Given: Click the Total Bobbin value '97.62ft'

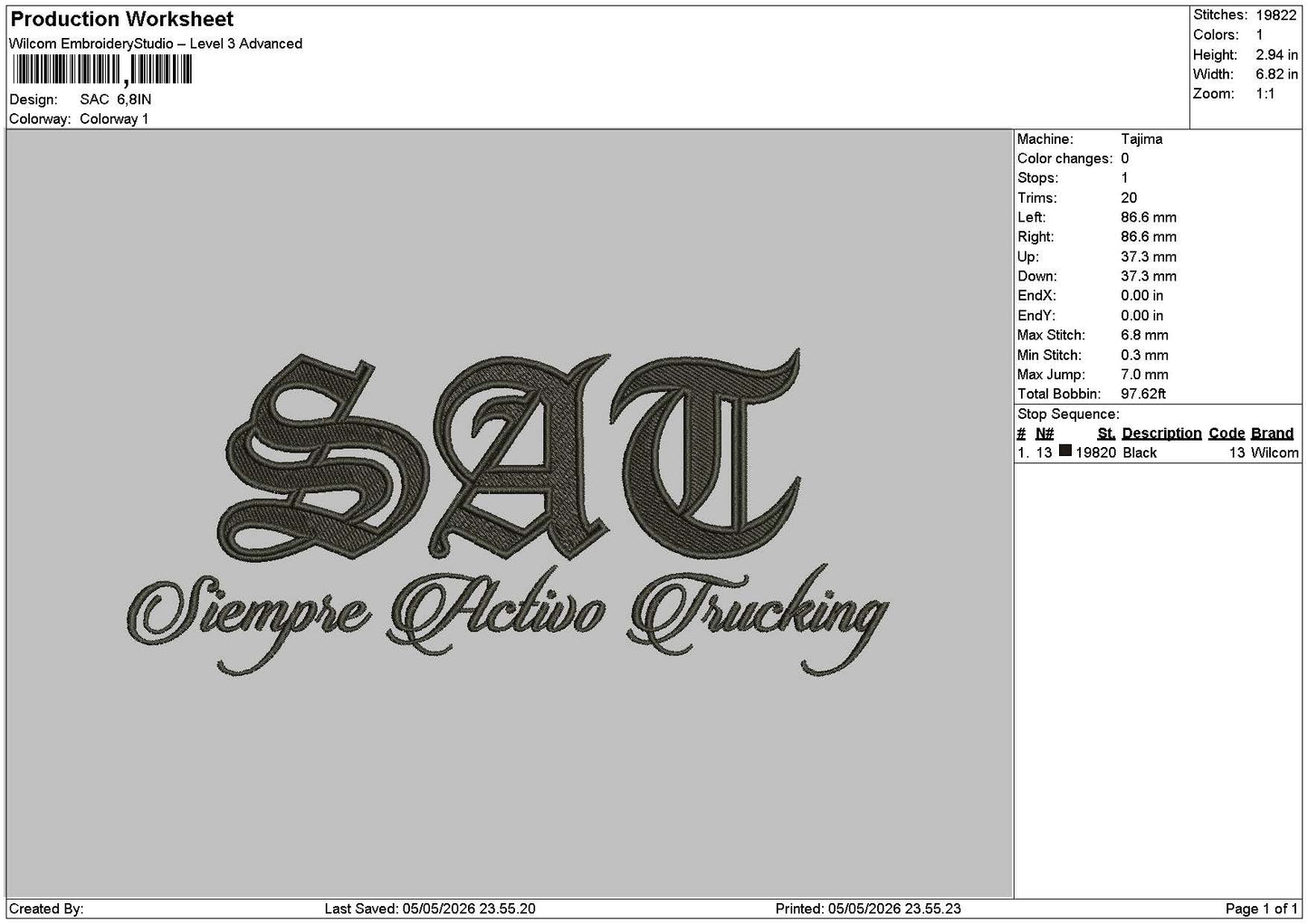Looking at the screenshot, I should (x=1143, y=395).
